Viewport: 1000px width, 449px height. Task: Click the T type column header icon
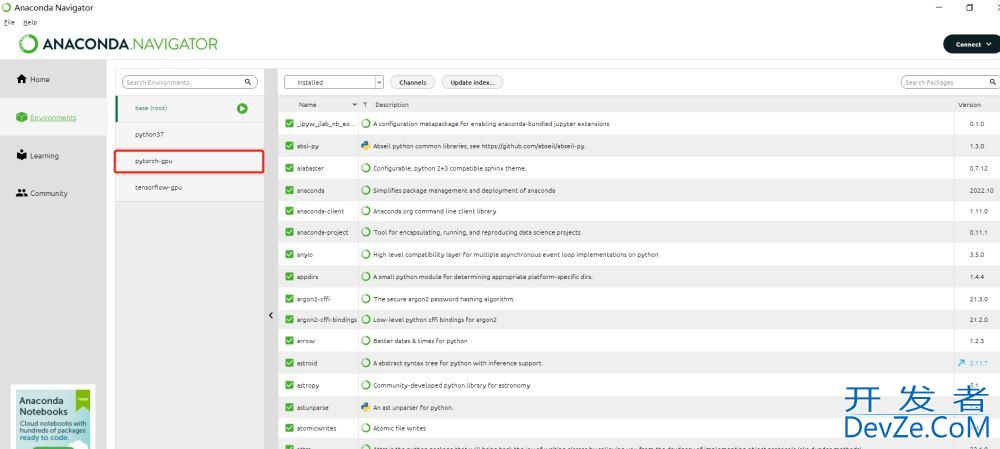365,105
